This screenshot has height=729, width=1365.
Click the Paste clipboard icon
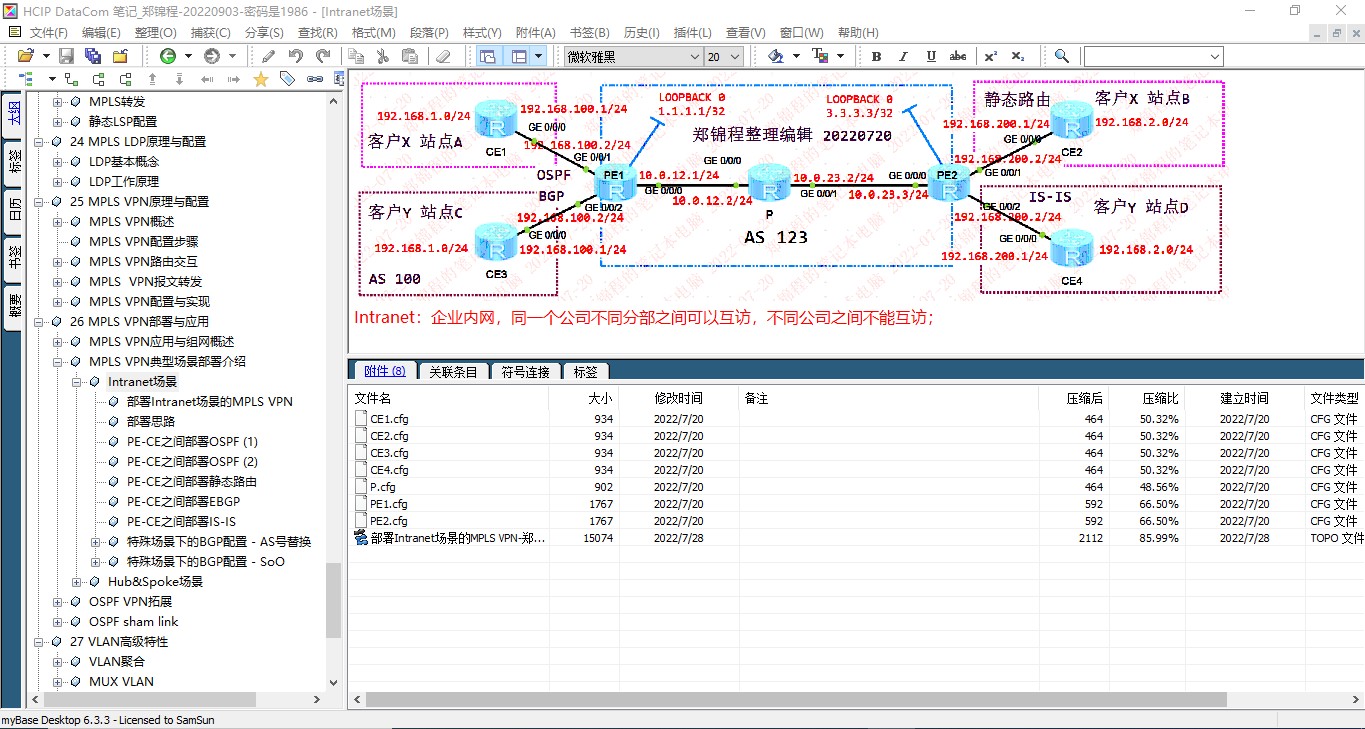(x=410, y=56)
